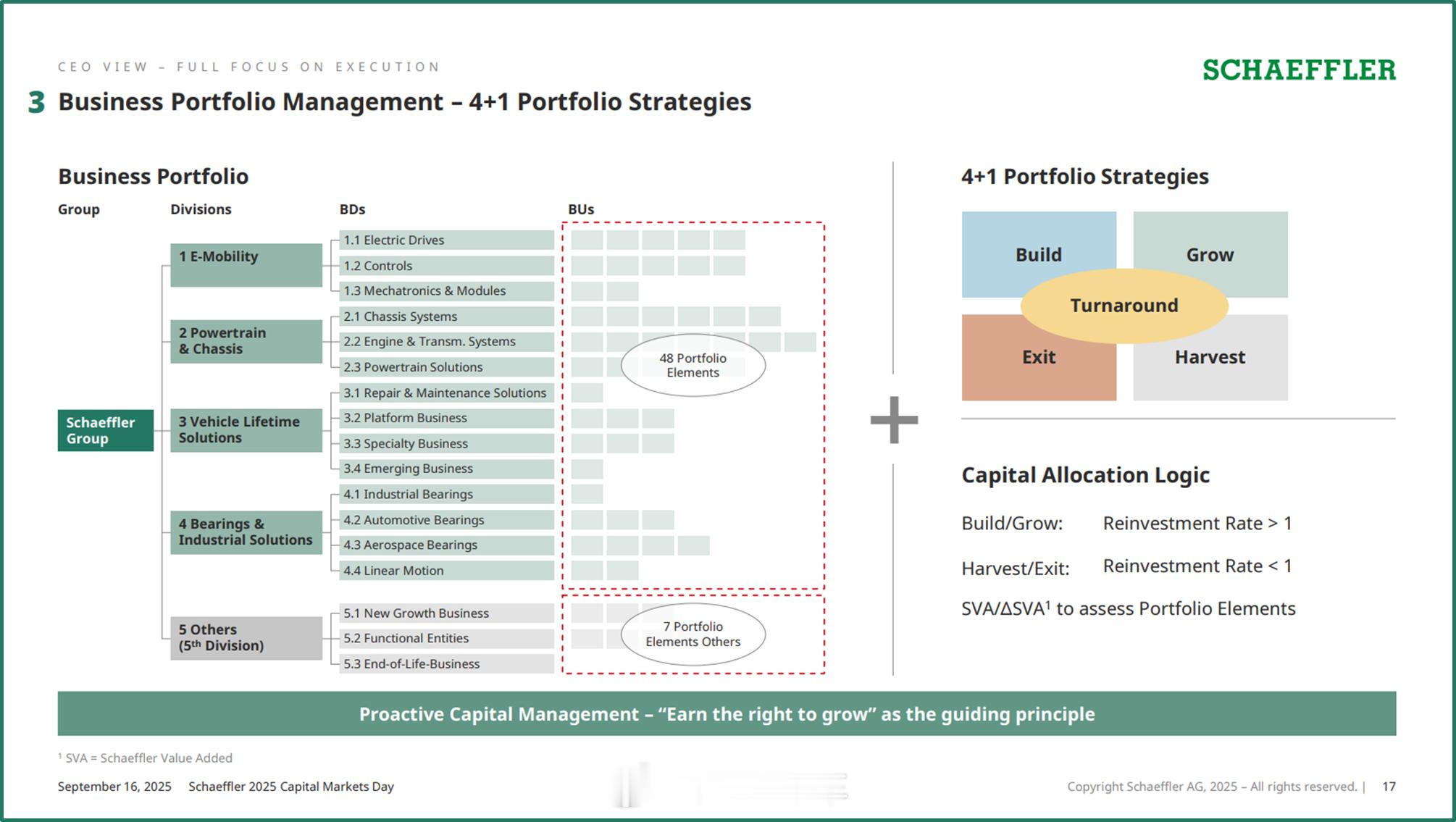
Task: Click Reinvestment Rate > 1 text
Action: click(1197, 524)
